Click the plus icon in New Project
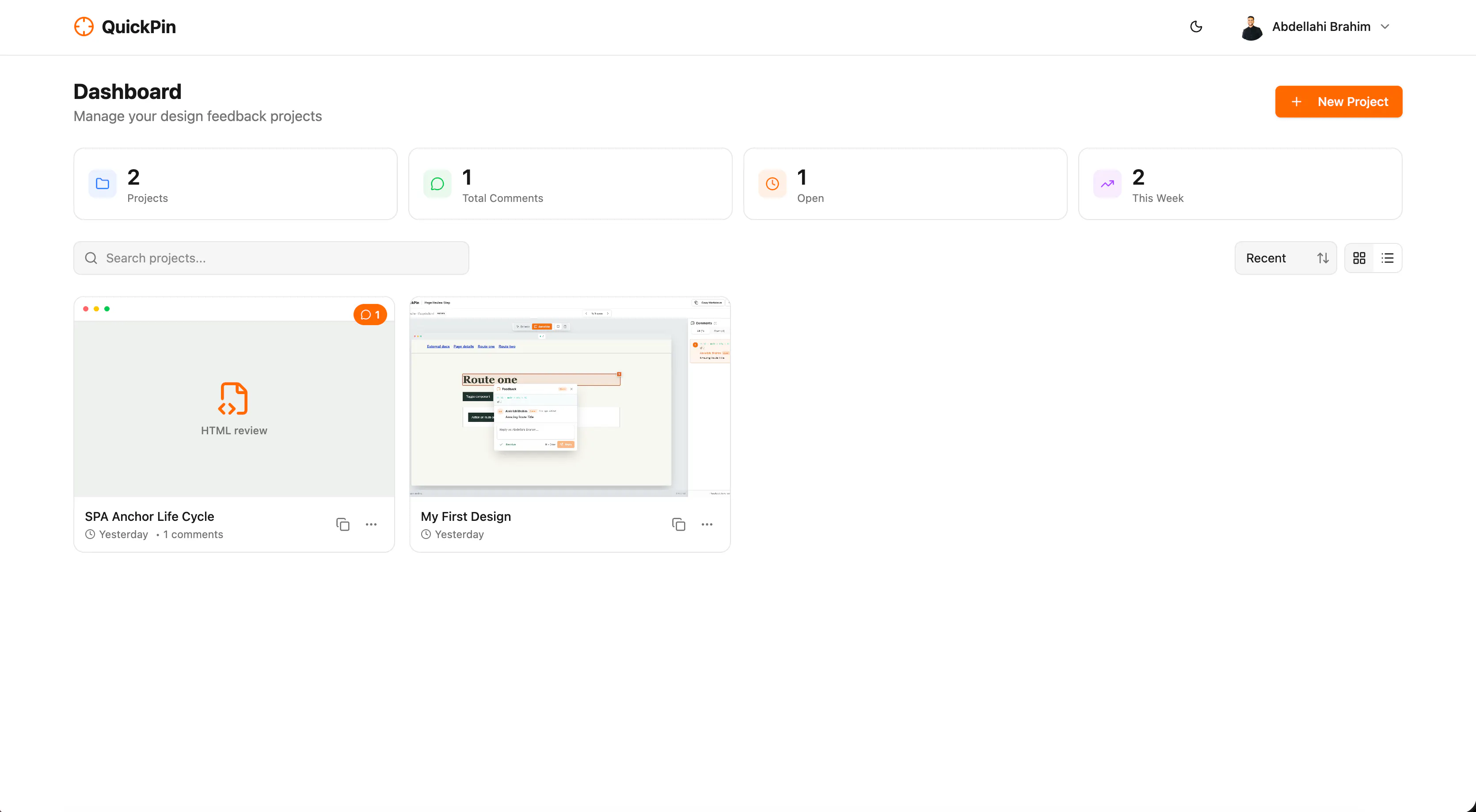Image resolution: width=1476 pixels, height=812 pixels. 1296,101
